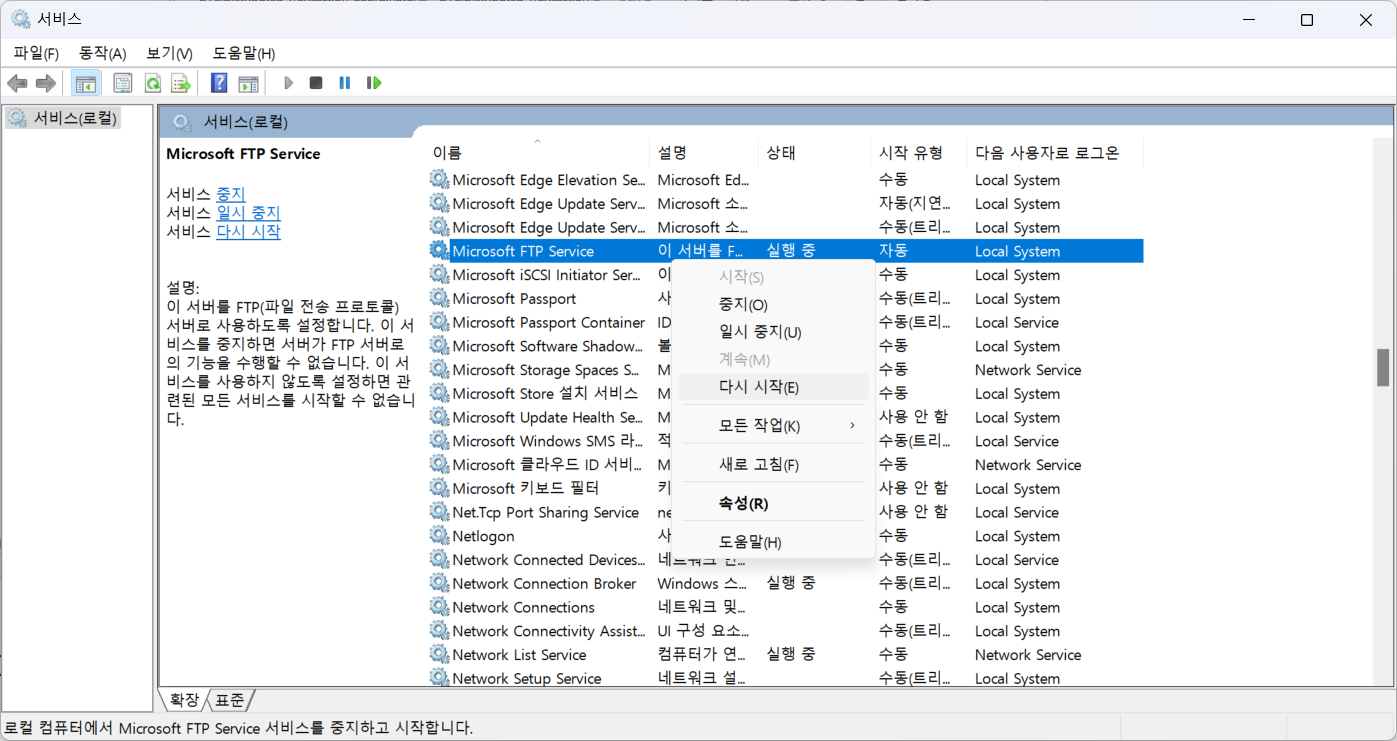Click gear icon beside Microsoft Passport Container

tap(439, 322)
